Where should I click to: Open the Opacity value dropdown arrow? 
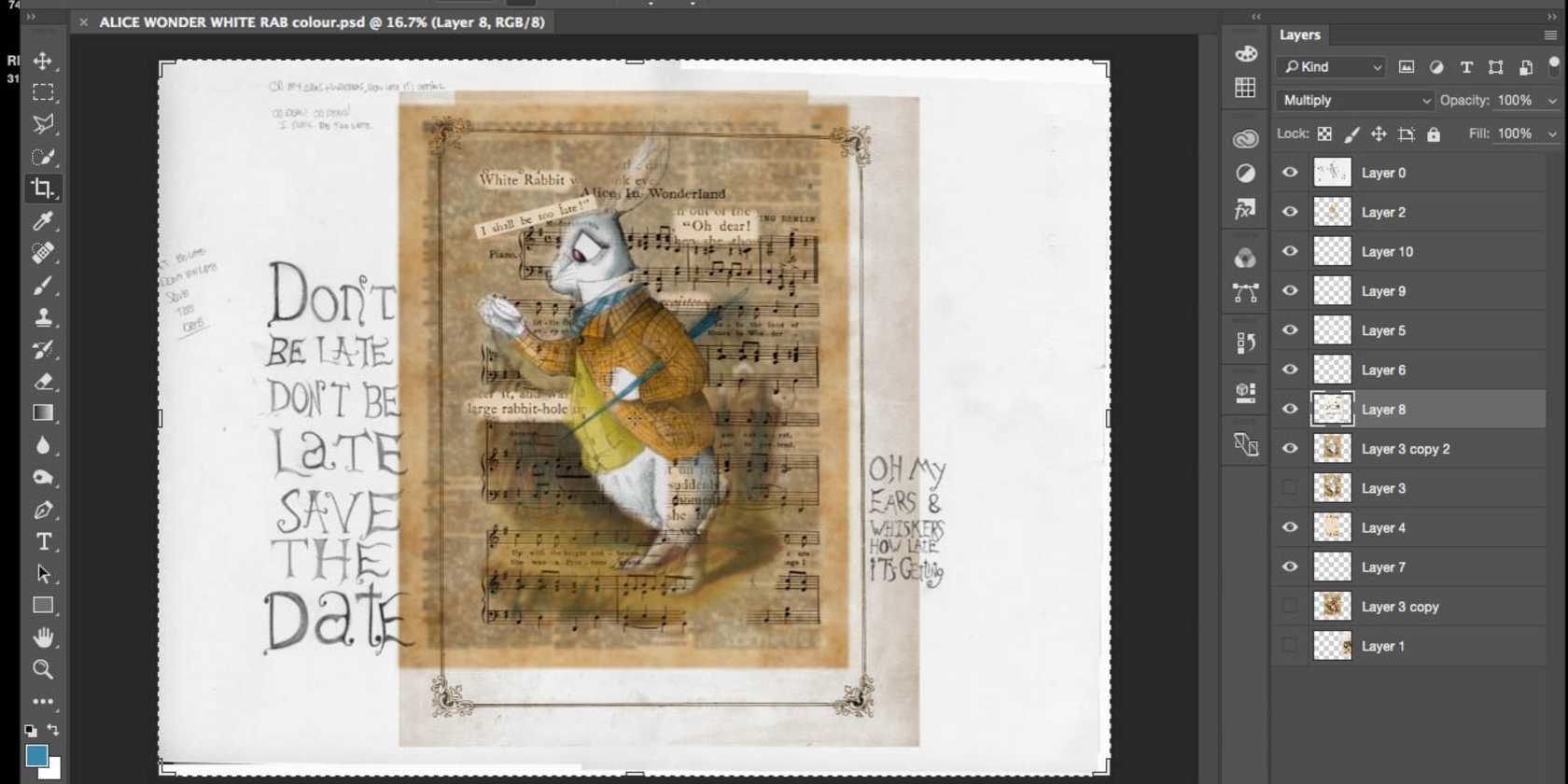[x=1552, y=101]
